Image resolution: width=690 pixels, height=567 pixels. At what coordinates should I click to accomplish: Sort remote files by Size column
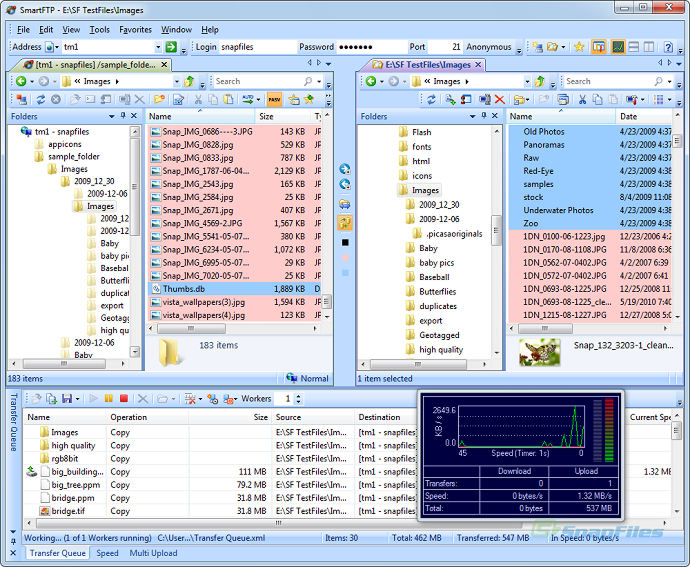click(x=283, y=117)
